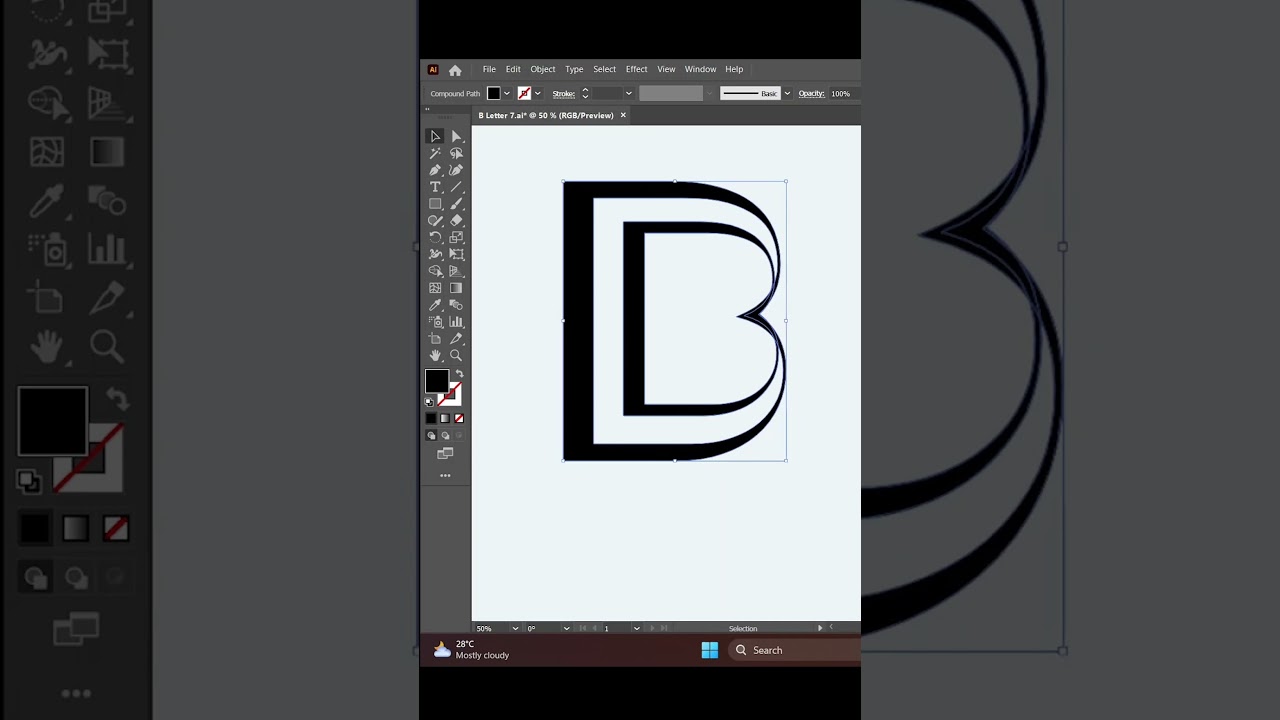Open the zoom level 50% dropdown
Image resolution: width=1280 pixels, height=720 pixels.
[515, 628]
